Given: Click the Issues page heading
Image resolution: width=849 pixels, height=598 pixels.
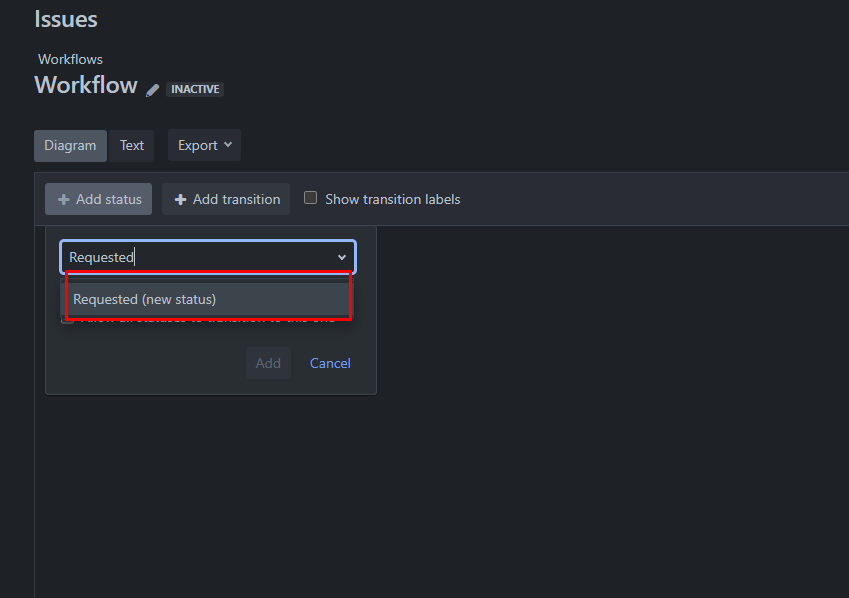Looking at the screenshot, I should tap(66, 19).
